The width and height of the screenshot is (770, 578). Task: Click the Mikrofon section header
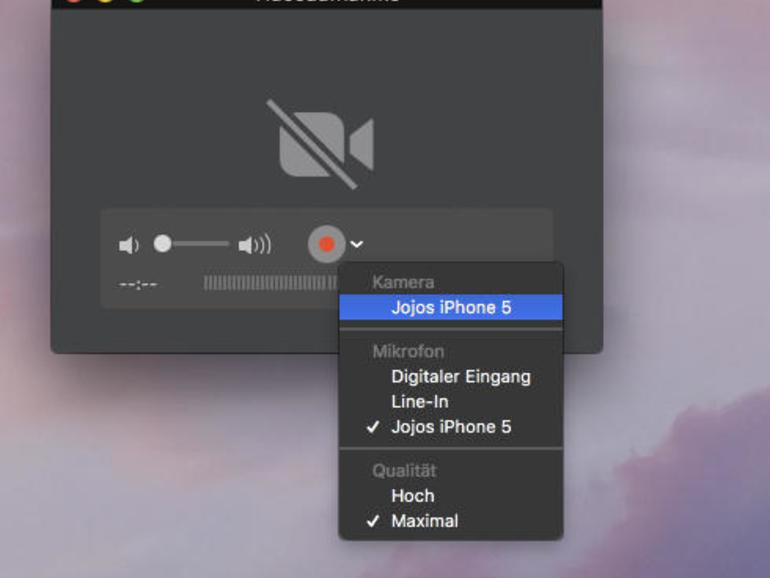coord(408,352)
